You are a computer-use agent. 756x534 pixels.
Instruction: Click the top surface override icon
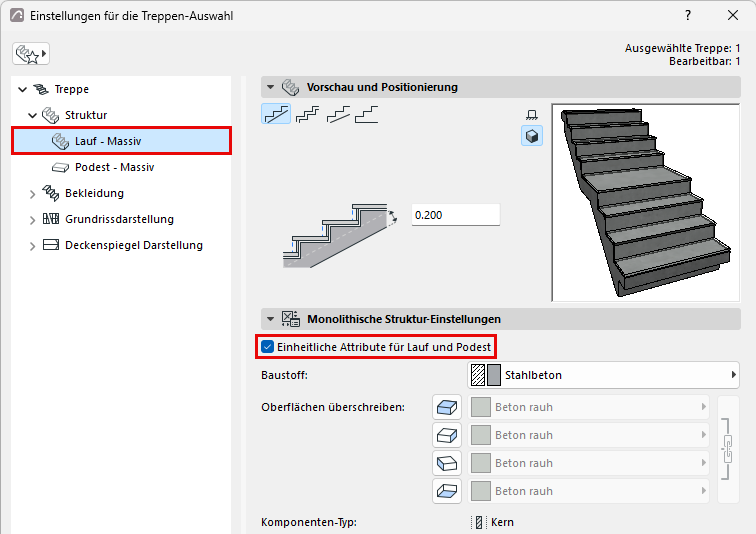tap(447, 407)
